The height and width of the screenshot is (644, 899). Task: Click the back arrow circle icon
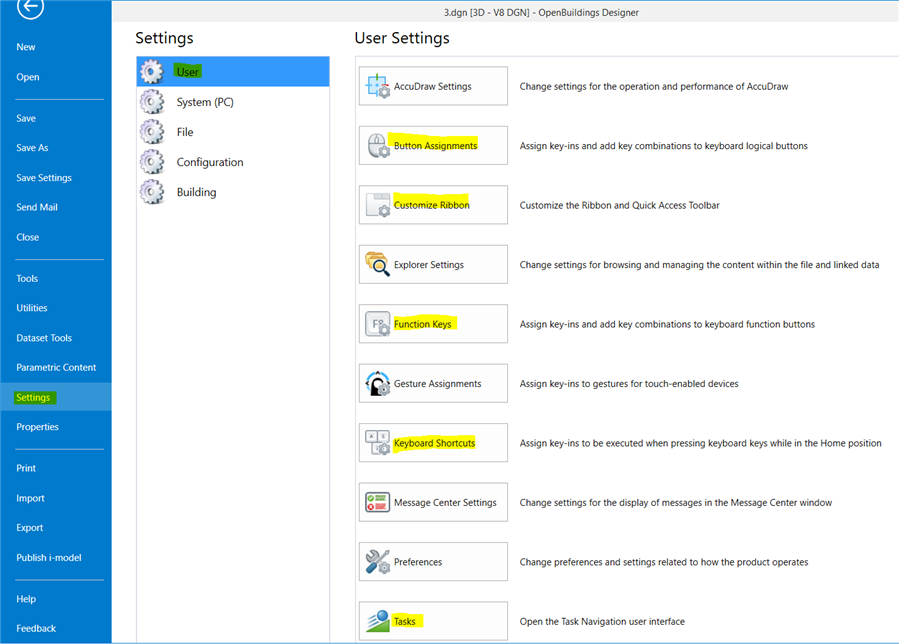30,7
